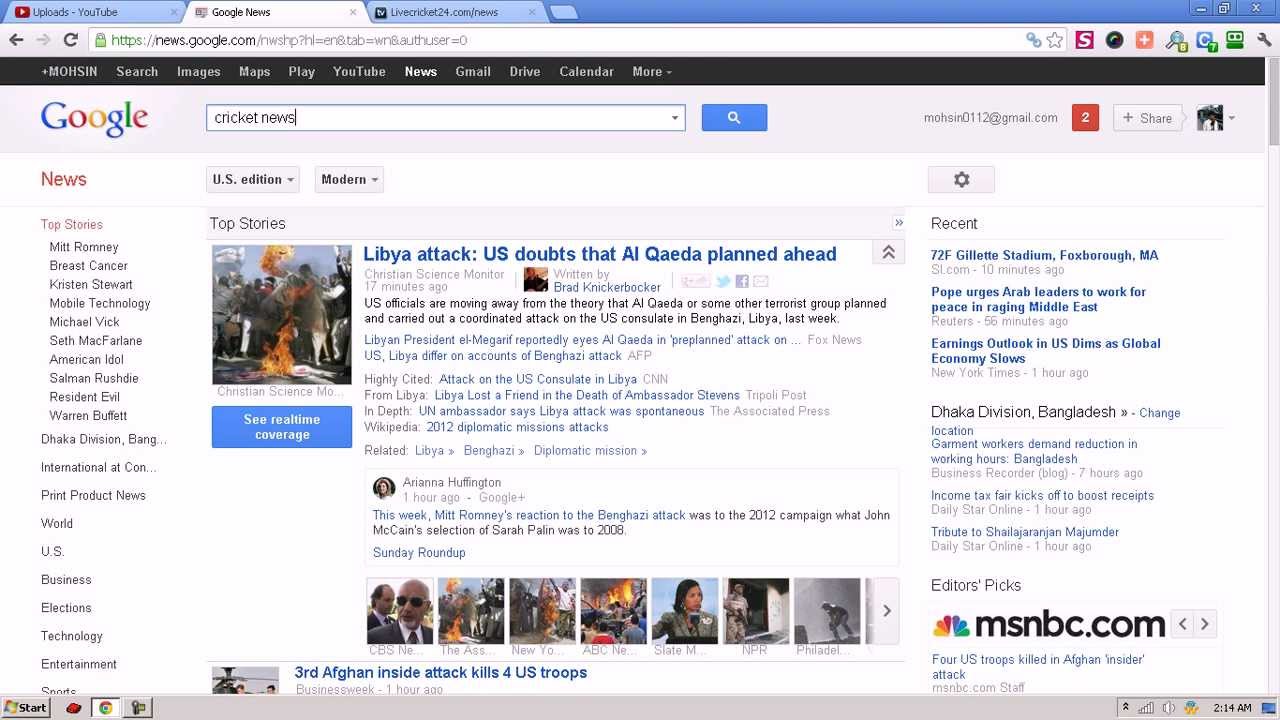Open the green robot extension icon
This screenshot has width=1280, height=720.
click(x=1235, y=40)
